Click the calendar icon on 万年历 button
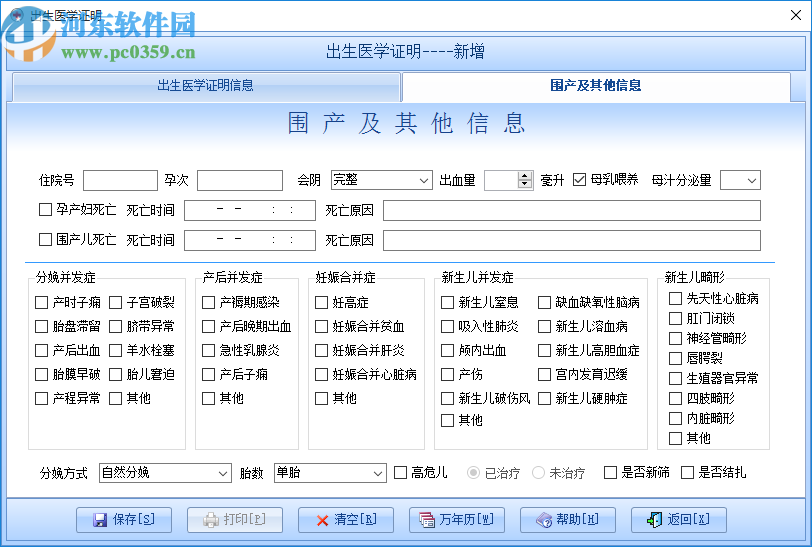812x547 pixels. [427, 520]
